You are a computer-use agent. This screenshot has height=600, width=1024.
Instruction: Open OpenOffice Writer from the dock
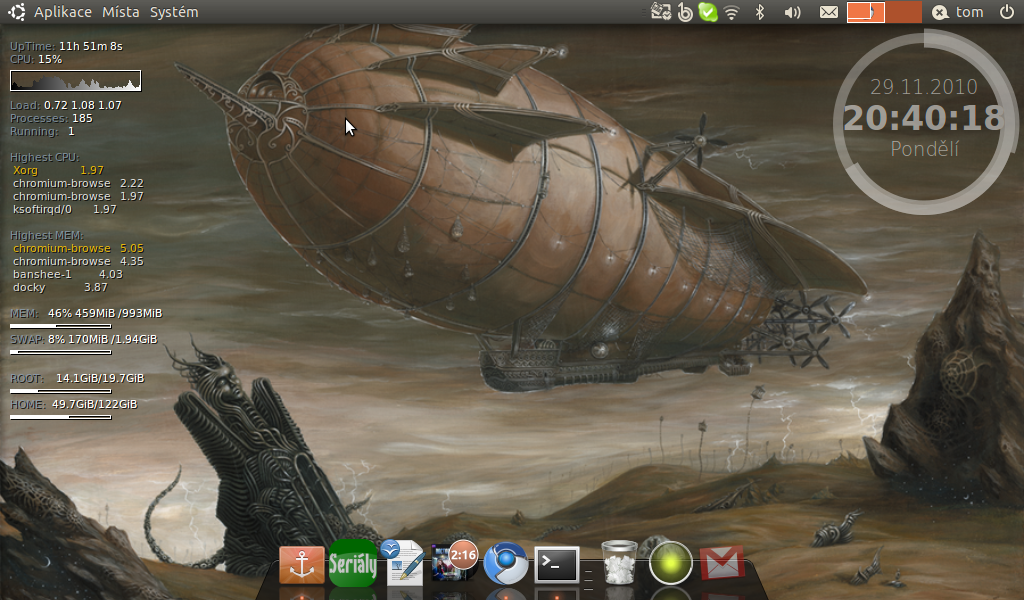[x=402, y=561]
